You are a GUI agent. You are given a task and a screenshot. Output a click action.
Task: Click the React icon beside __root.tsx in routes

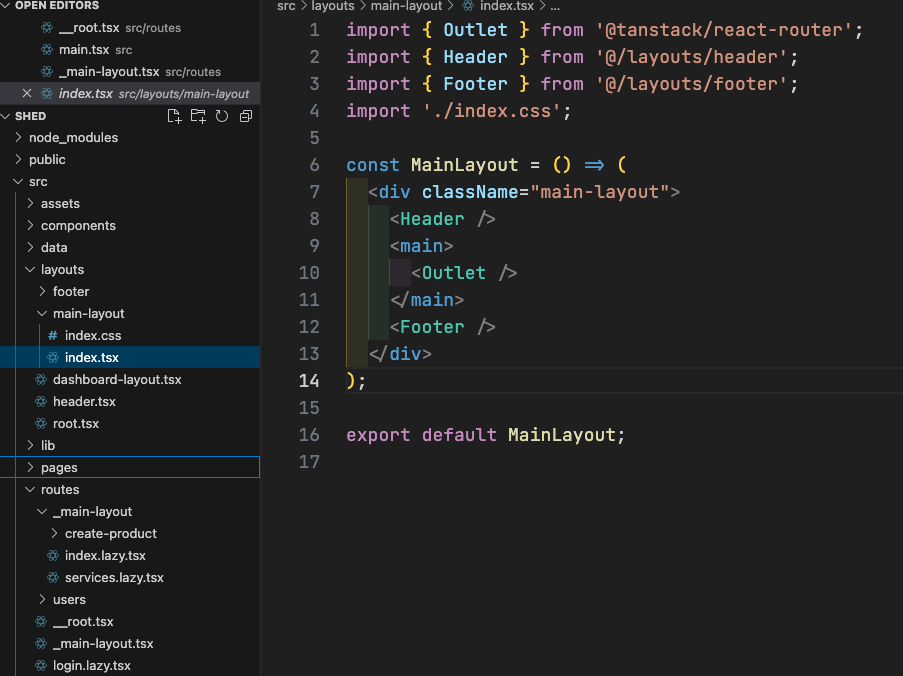pos(40,621)
